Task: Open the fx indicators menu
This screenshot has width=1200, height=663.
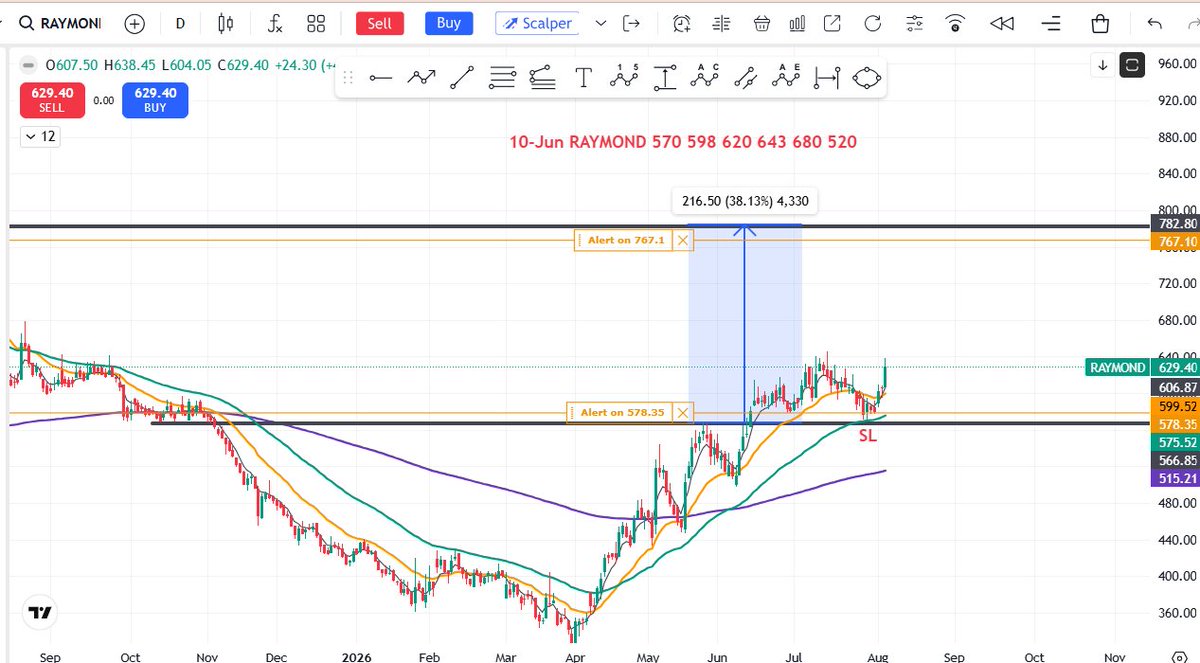Action: click(x=275, y=23)
